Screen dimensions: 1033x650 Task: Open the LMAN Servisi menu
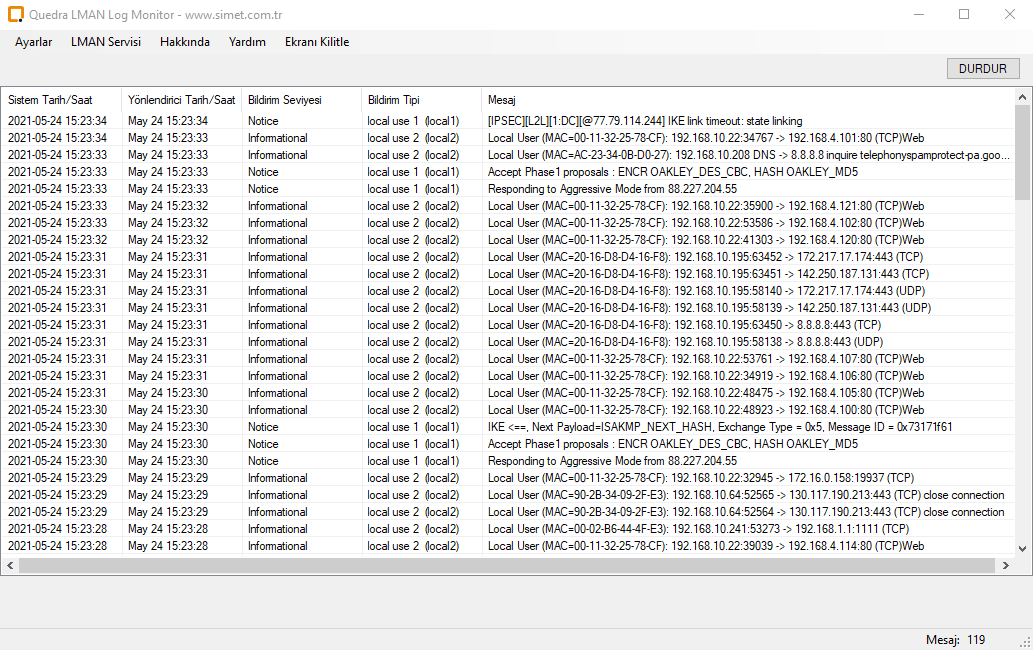tap(106, 42)
